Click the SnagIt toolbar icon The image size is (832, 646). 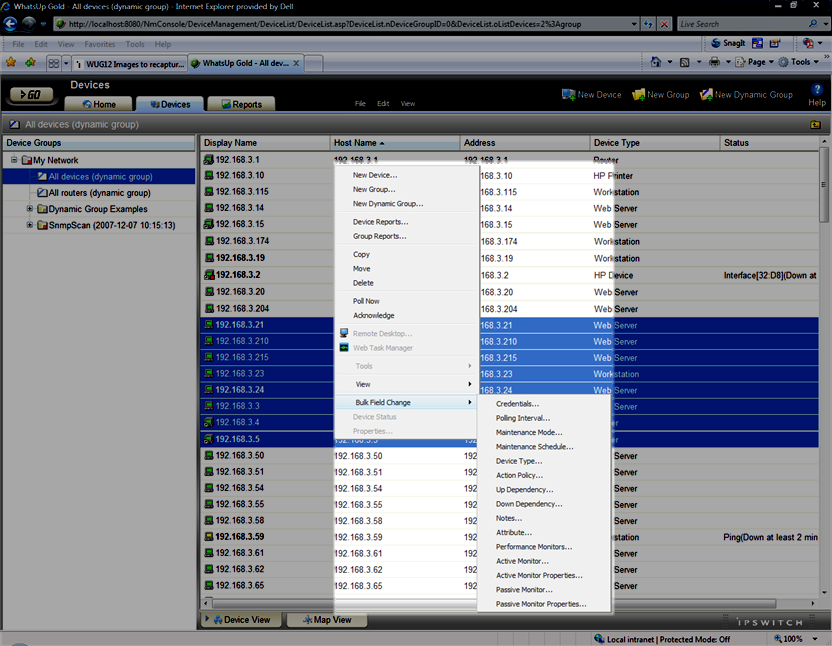point(717,44)
